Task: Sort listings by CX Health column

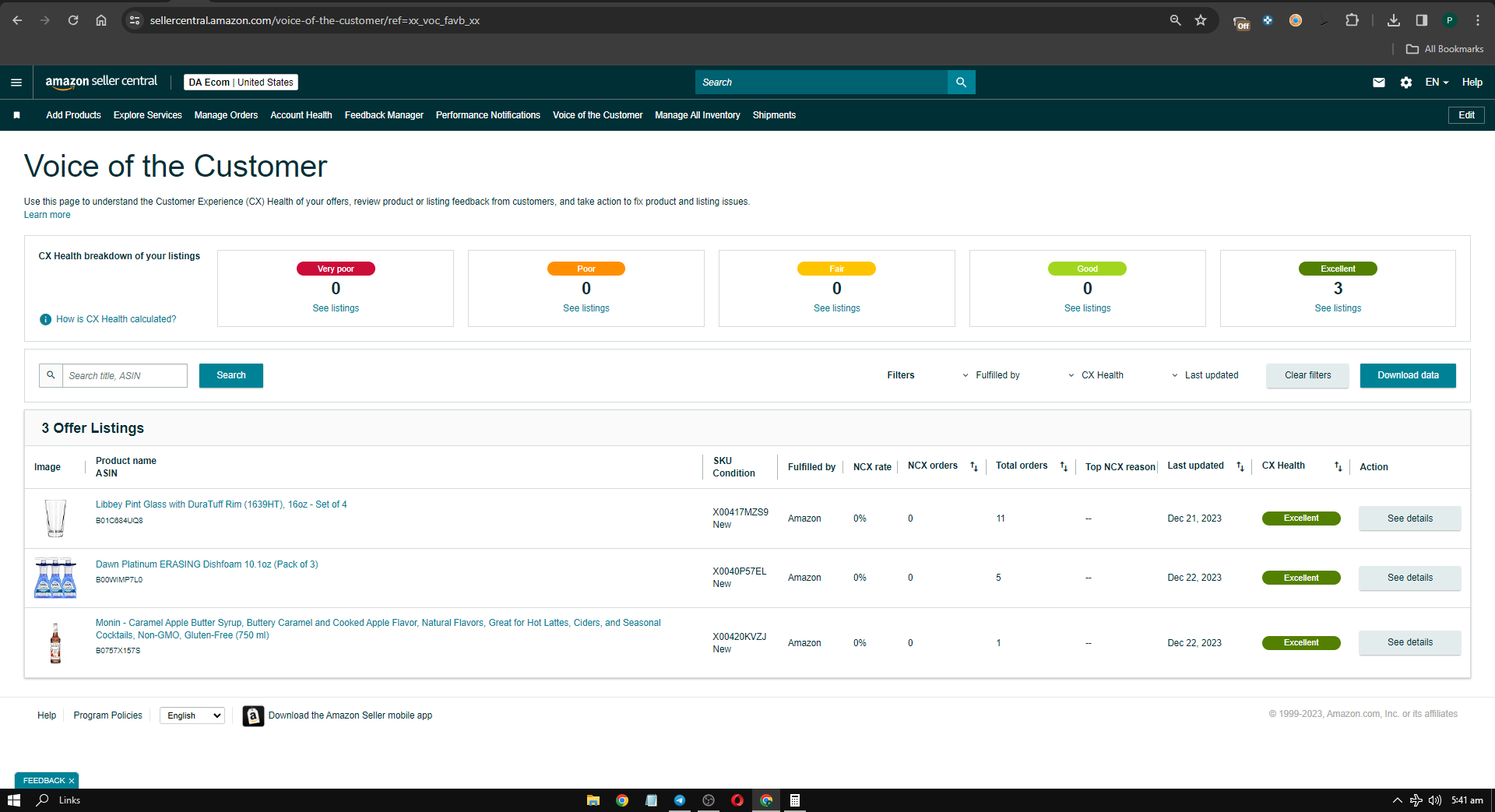Action: 1338,466
